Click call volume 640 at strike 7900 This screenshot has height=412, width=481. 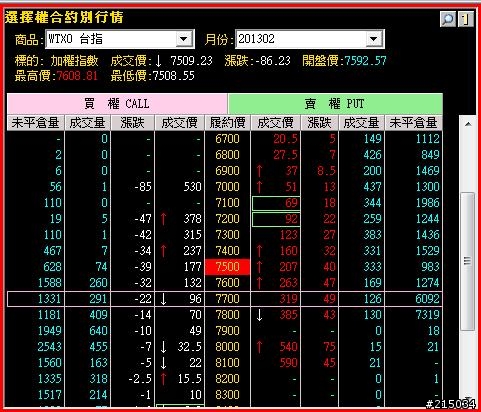click(x=98, y=331)
